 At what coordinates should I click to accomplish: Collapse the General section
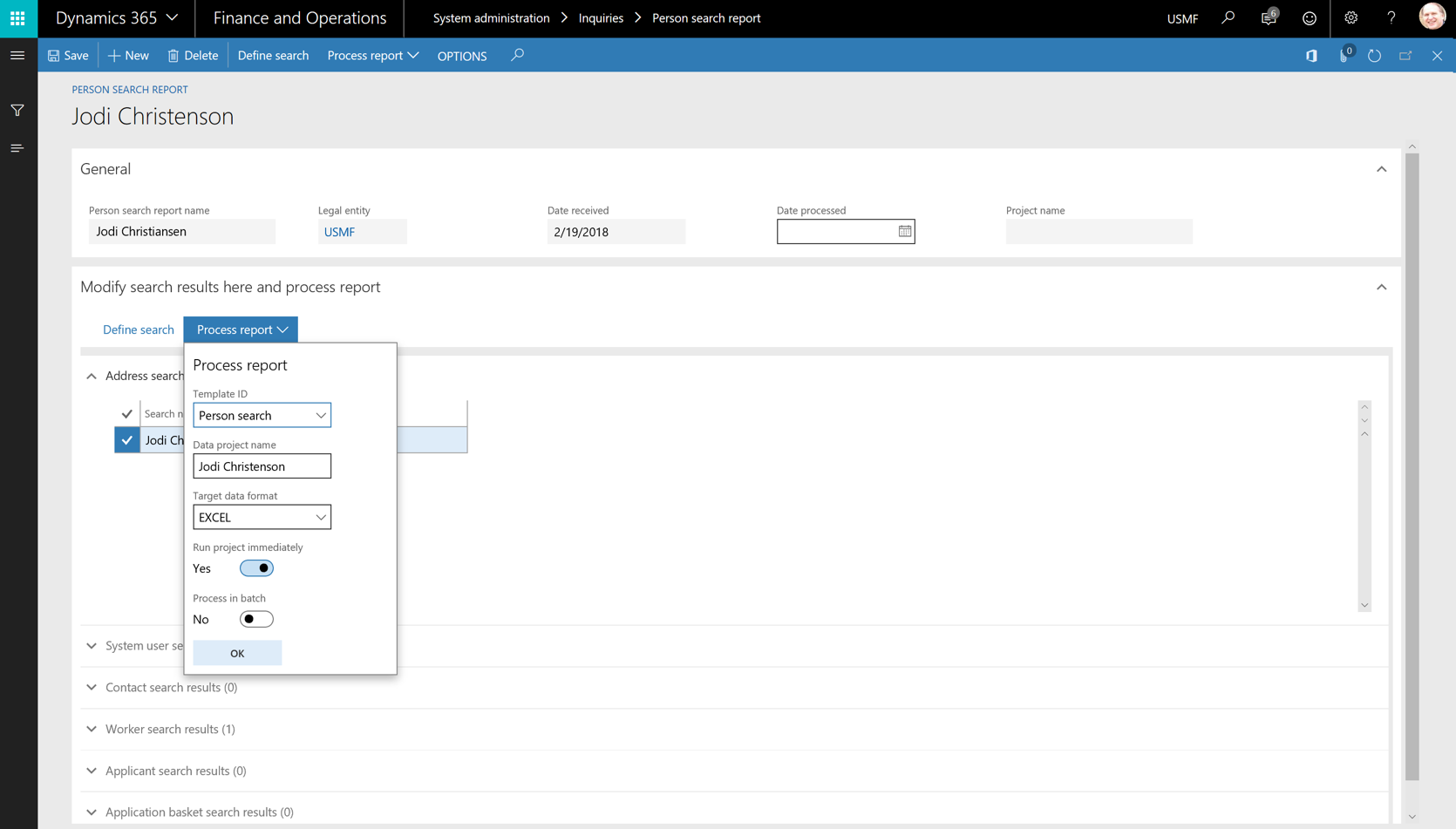(x=1381, y=169)
